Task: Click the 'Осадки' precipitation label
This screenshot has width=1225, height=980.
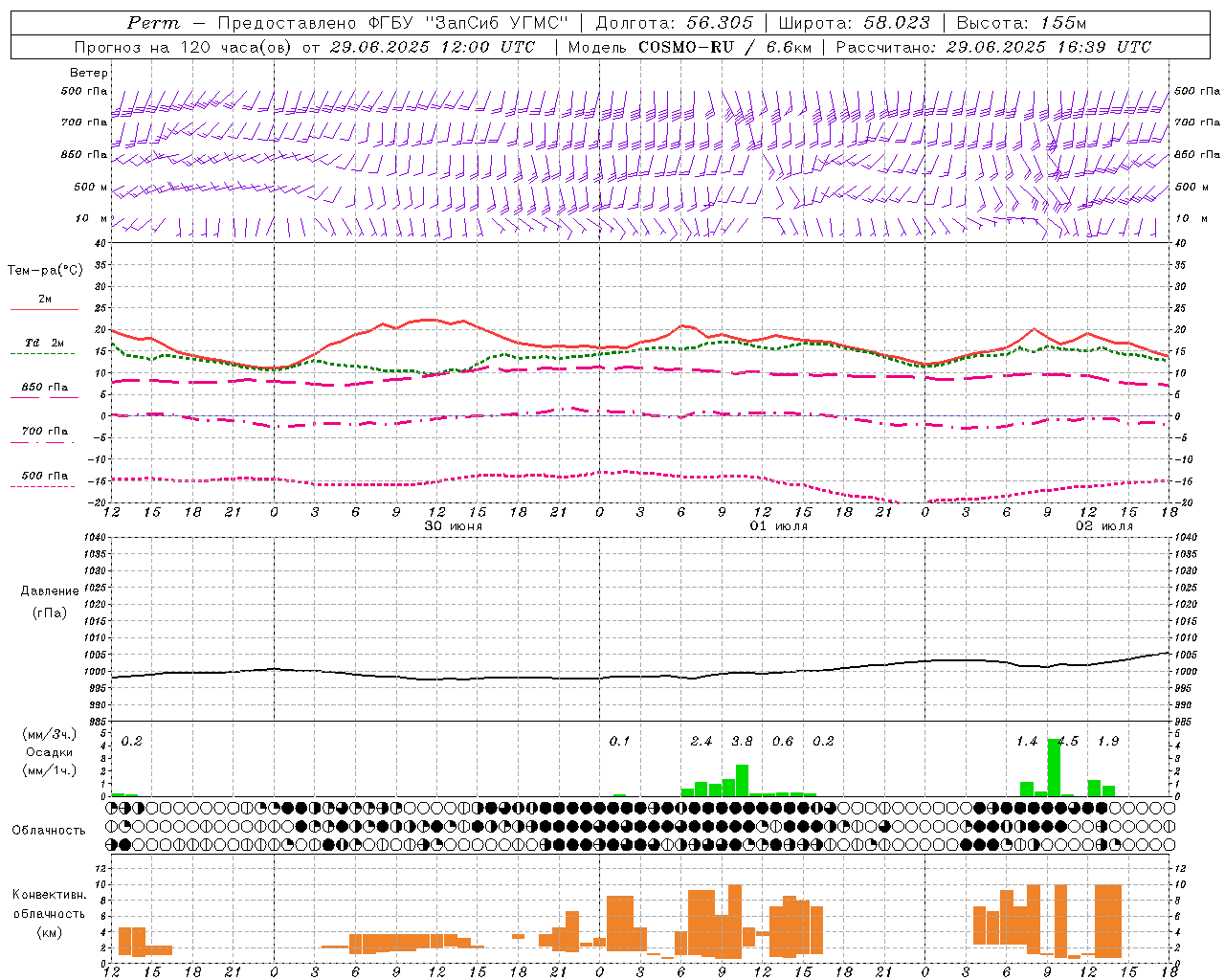Action: [50, 752]
